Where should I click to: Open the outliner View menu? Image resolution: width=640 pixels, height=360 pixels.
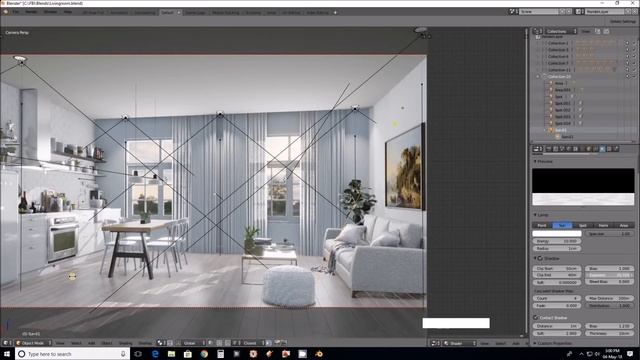coord(586,31)
